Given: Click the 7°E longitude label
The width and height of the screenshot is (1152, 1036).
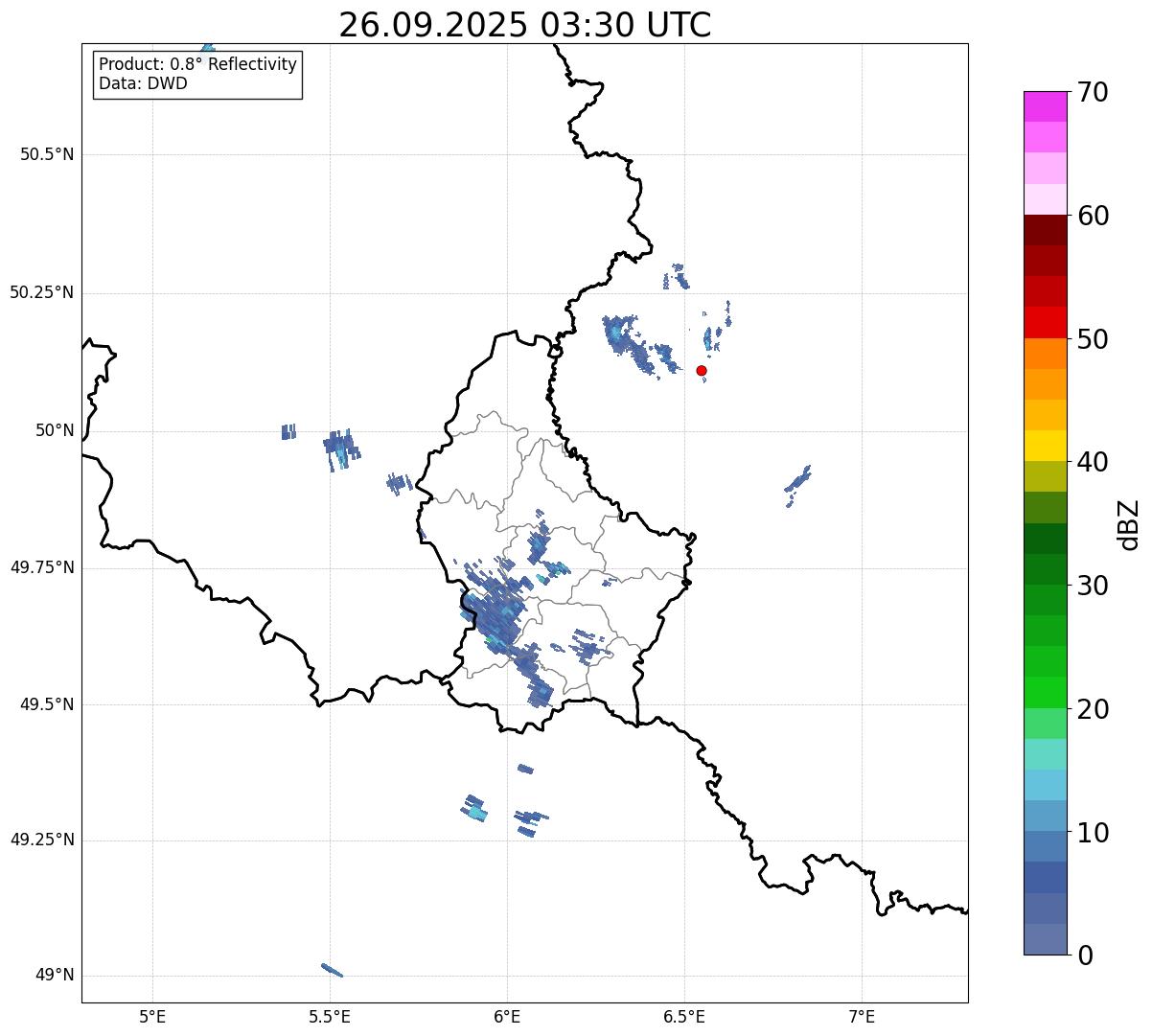Looking at the screenshot, I should click(x=862, y=1016).
